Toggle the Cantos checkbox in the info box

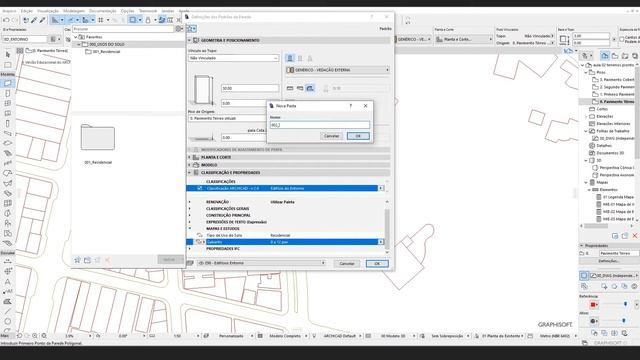tap(622, 39)
